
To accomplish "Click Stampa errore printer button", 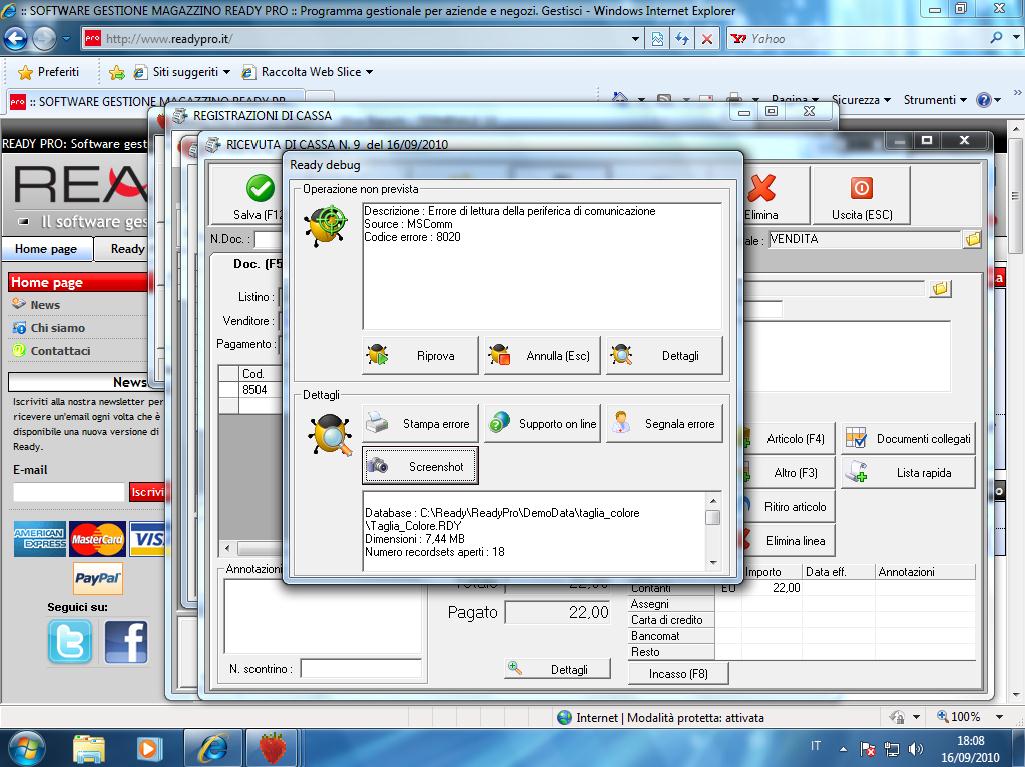I will [x=420, y=424].
